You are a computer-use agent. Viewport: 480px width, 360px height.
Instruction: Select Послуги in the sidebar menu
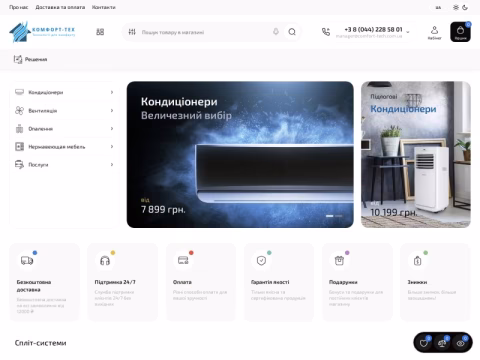[x=38, y=165]
